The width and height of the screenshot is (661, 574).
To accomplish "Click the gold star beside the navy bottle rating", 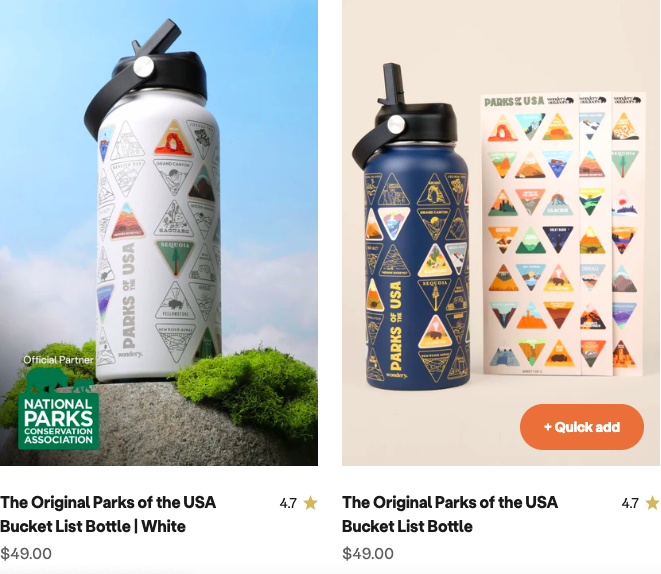I will (x=653, y=503).
